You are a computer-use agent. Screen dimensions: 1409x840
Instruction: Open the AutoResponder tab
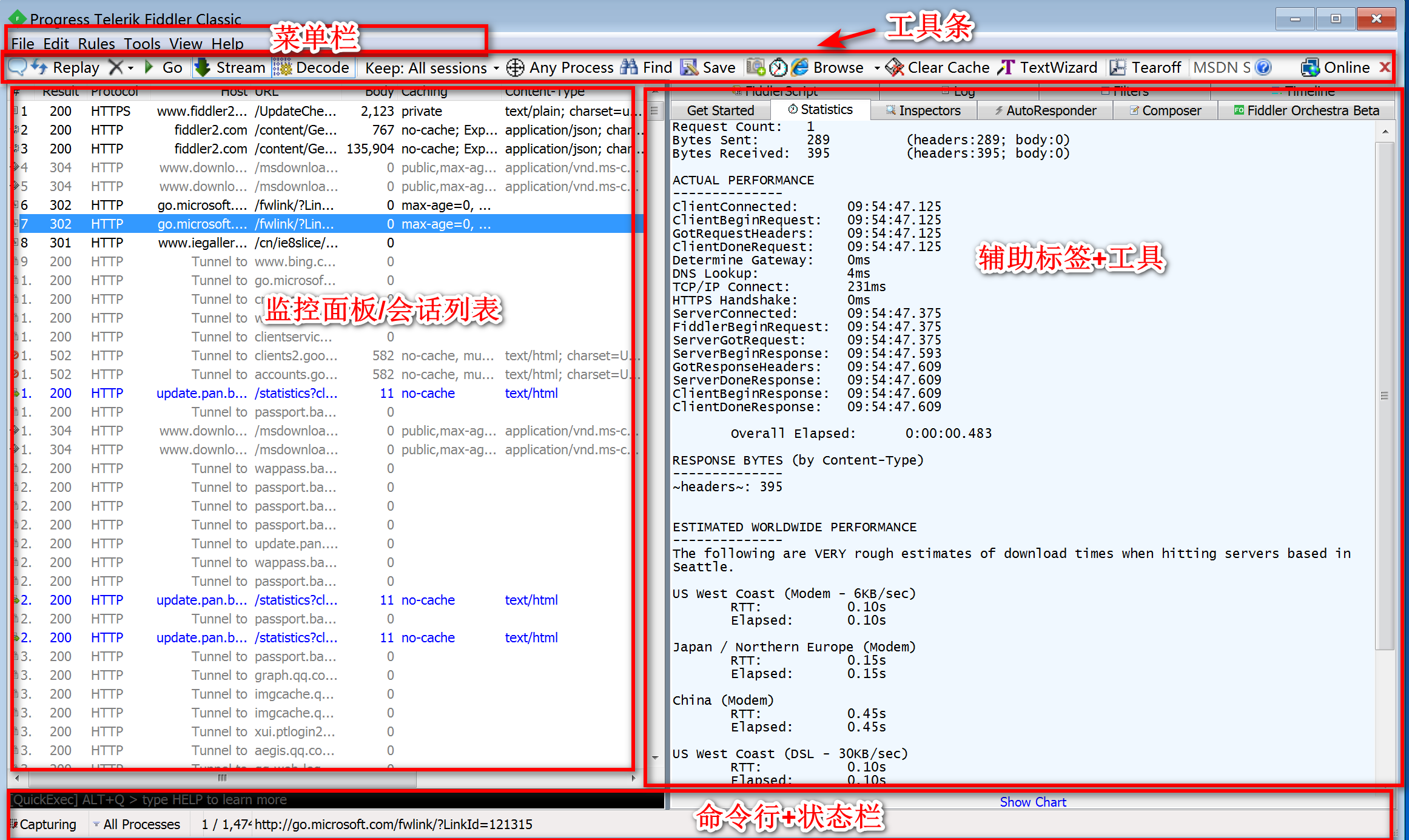tap(1045, 110)
